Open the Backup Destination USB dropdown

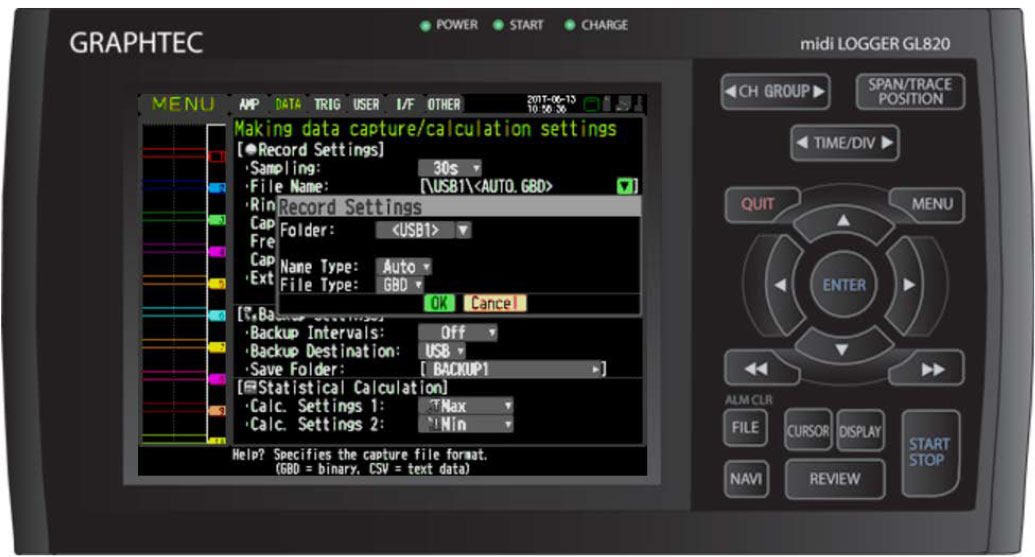click(x=442, y=351)
